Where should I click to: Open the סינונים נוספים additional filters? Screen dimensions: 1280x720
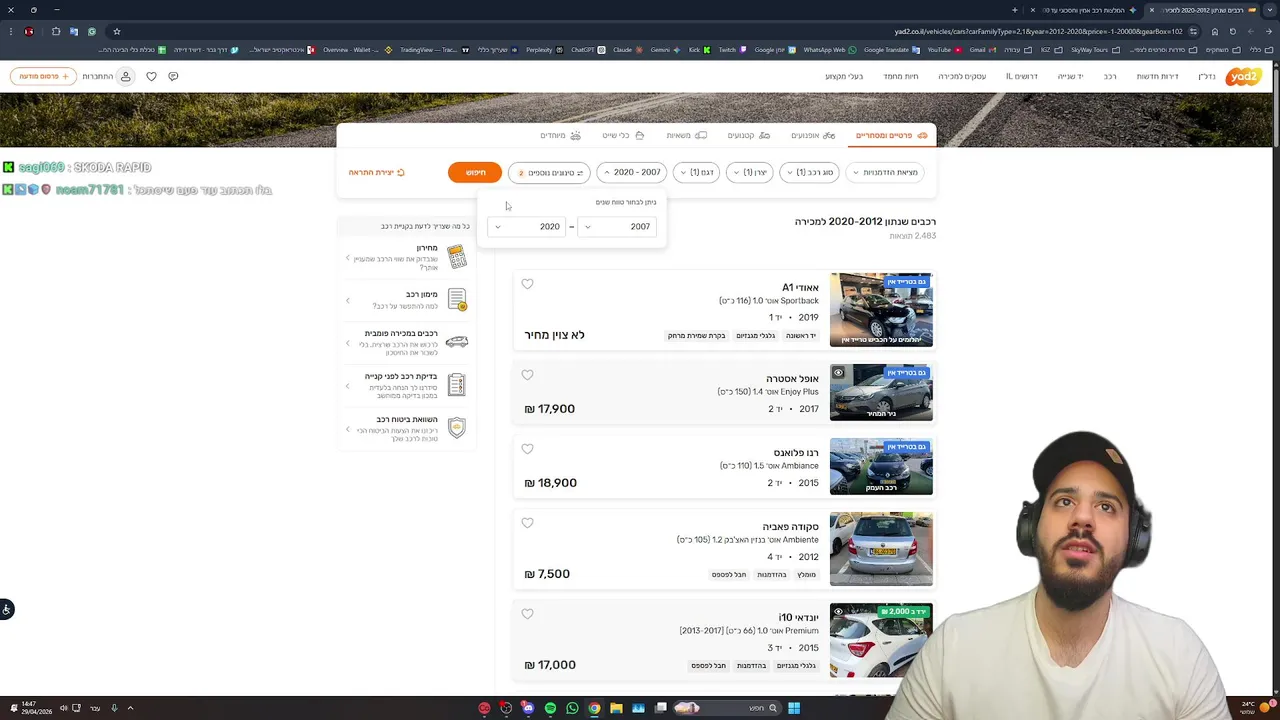[x=549, y=172]
